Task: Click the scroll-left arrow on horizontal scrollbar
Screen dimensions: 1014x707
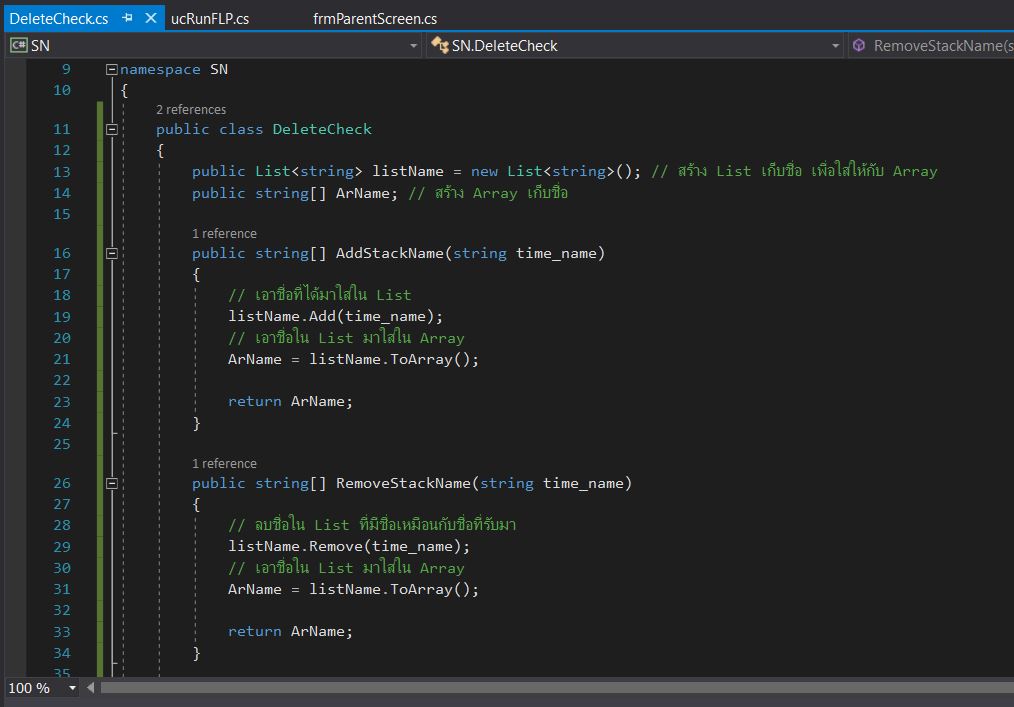Action: (x=91, y=688)
